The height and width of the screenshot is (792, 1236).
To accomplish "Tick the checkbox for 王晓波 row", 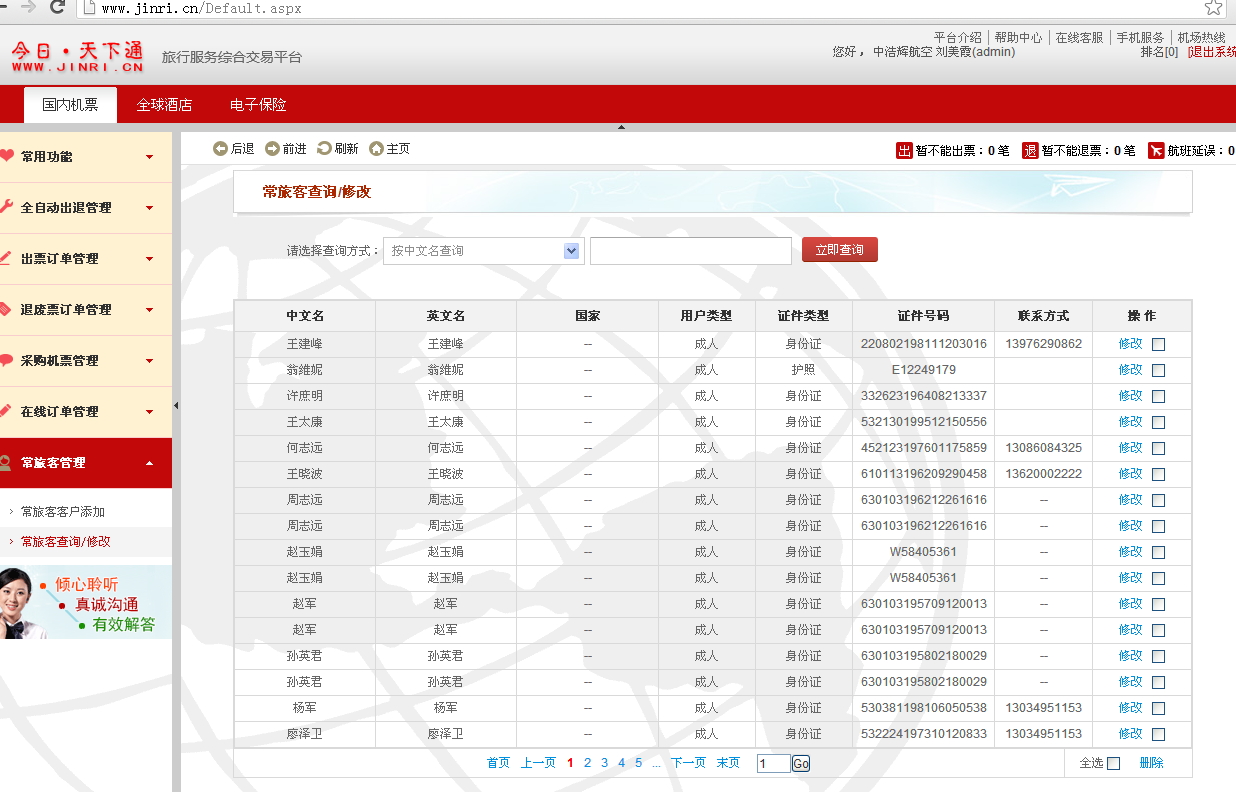I will click(x=1158, y=474).
